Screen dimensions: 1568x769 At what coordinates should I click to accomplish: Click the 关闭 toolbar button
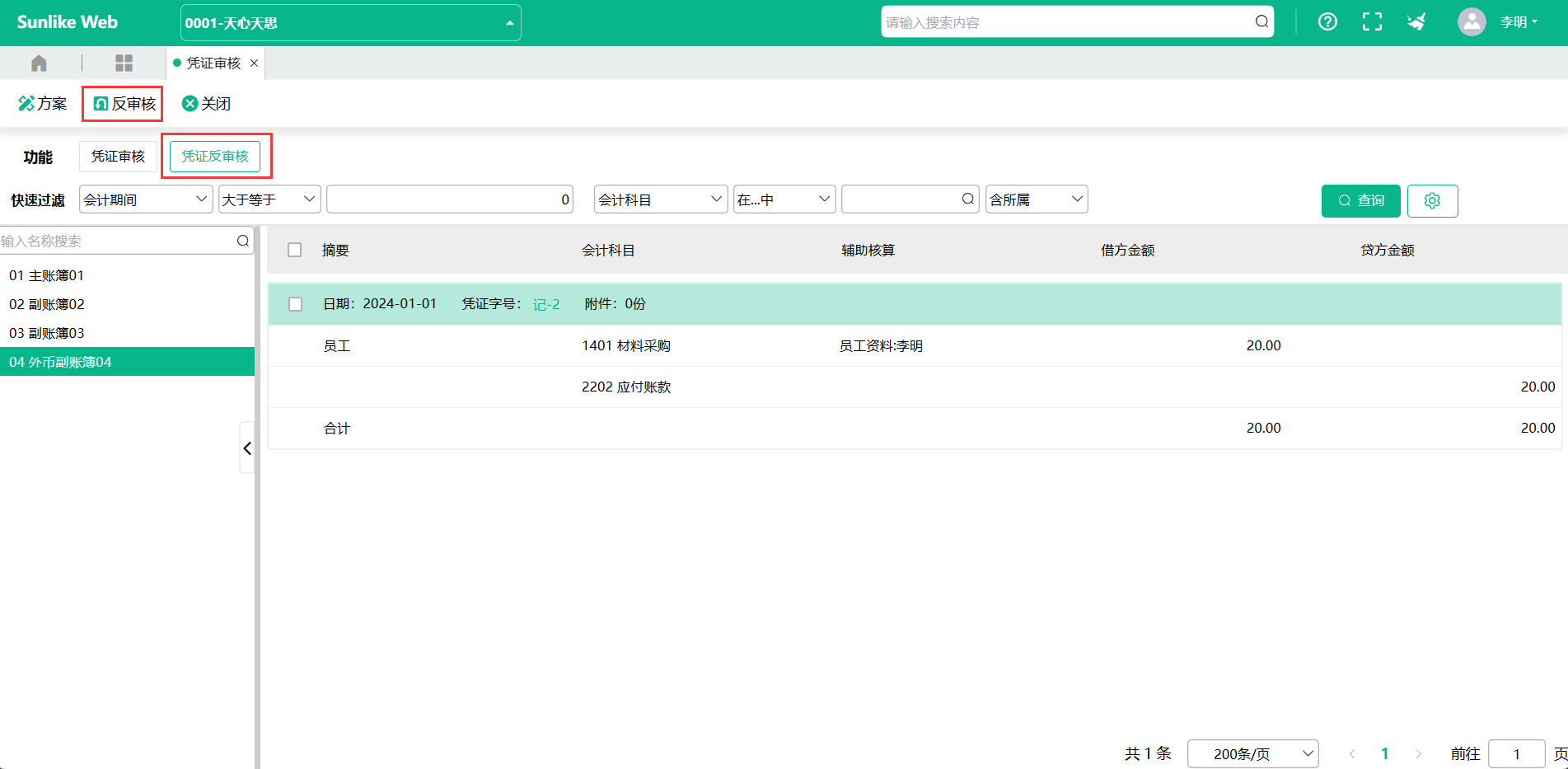click(x=206, y=104)
